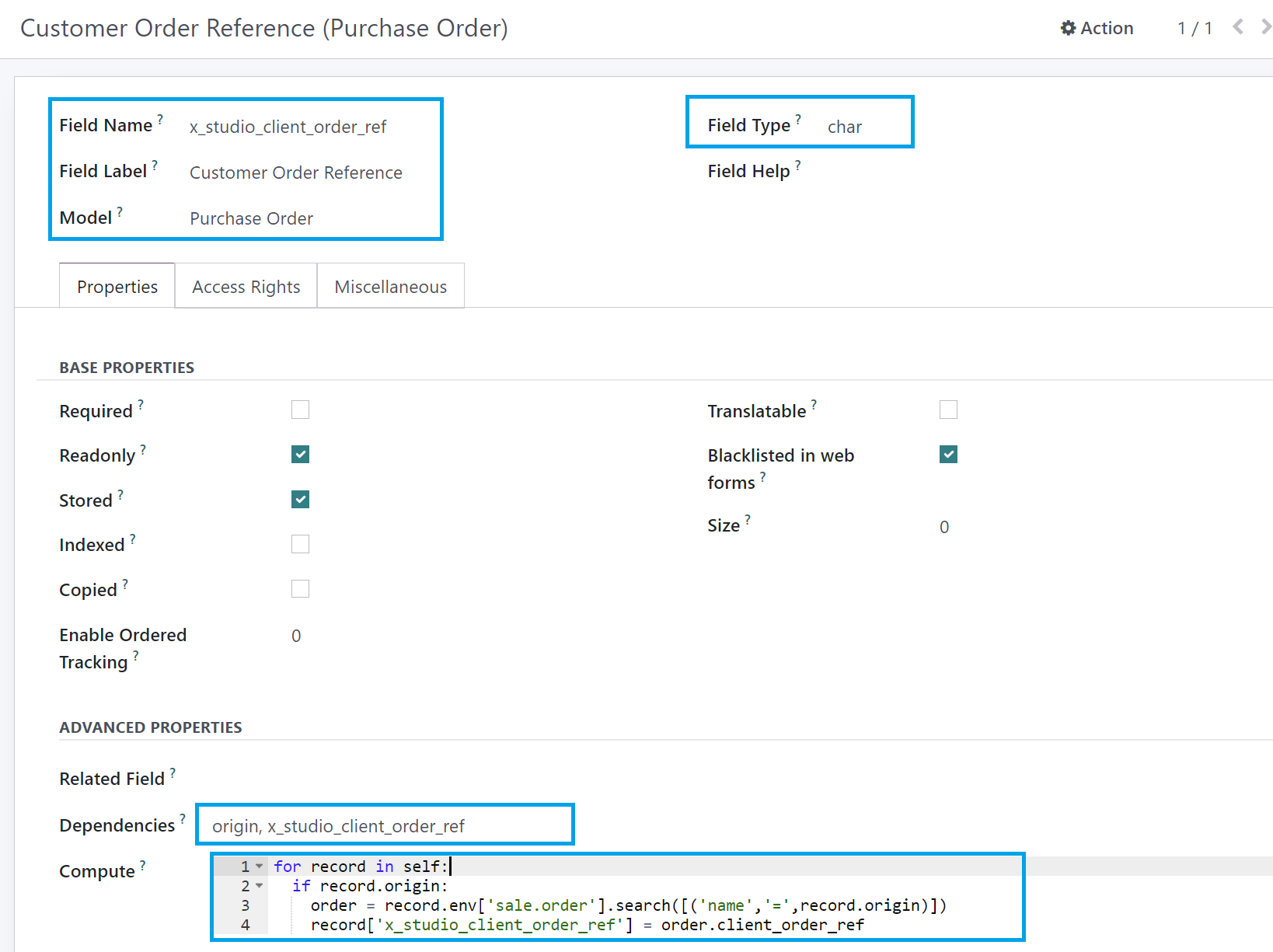Click the Field Name value x_studio_client_order_ref
Screen dimensions: 1273x952
tap(288, 127)
